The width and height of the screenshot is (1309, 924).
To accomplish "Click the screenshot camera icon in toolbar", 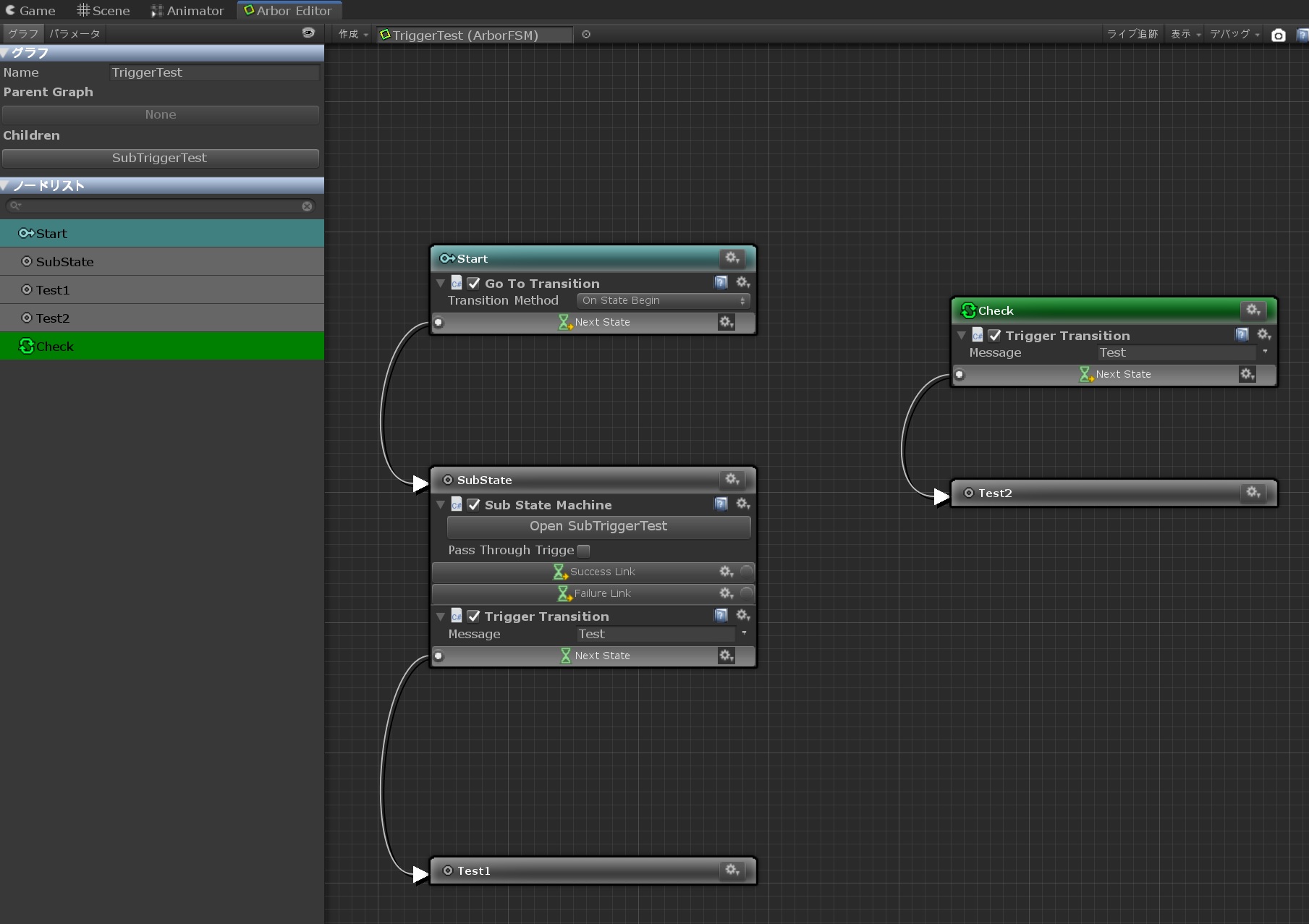I will point(1278,35).
